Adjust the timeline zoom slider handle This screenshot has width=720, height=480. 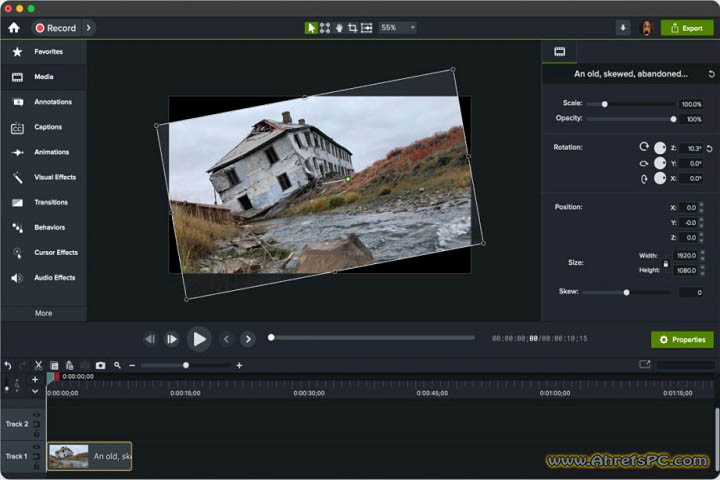(186, 366)
